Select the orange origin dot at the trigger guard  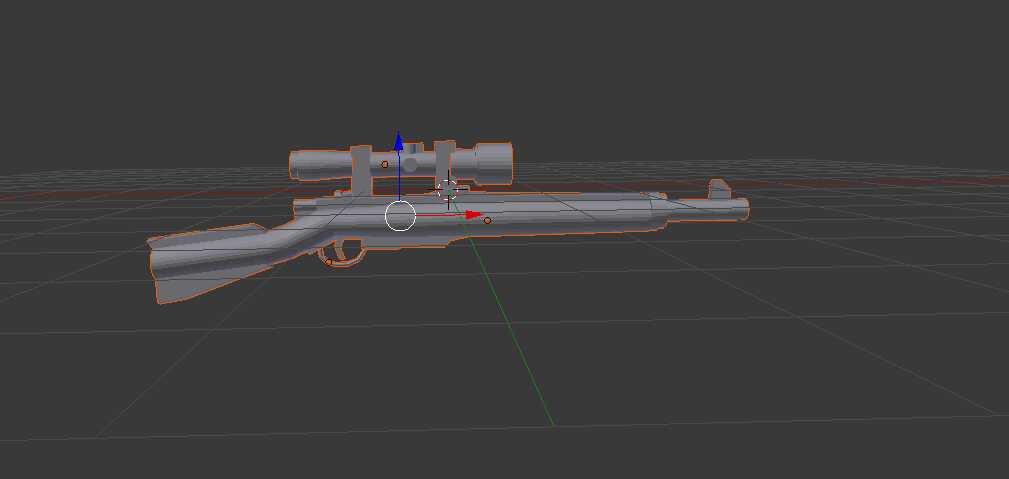click(328, 262)
